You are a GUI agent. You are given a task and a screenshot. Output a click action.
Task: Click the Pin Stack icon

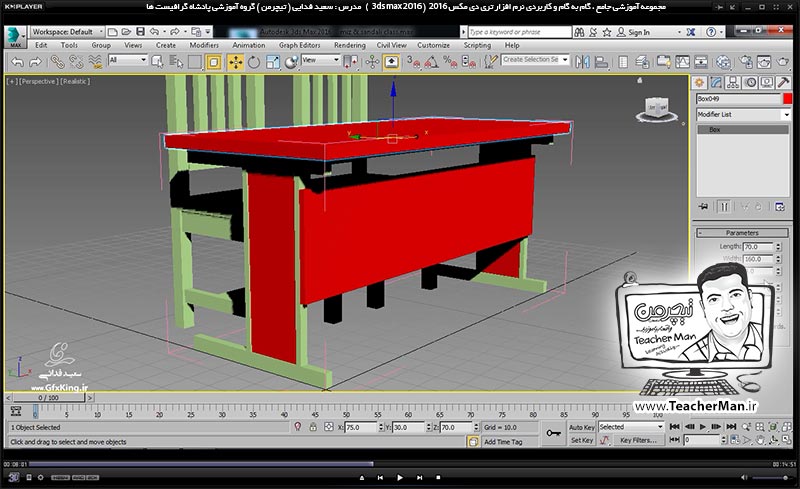[704, 207]
